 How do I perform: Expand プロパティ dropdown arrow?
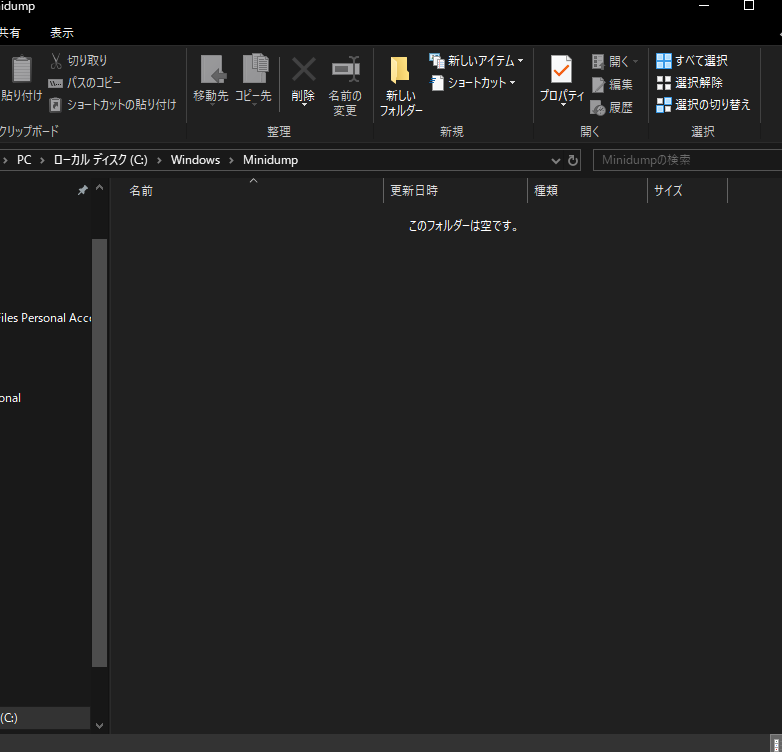point(563,105)
